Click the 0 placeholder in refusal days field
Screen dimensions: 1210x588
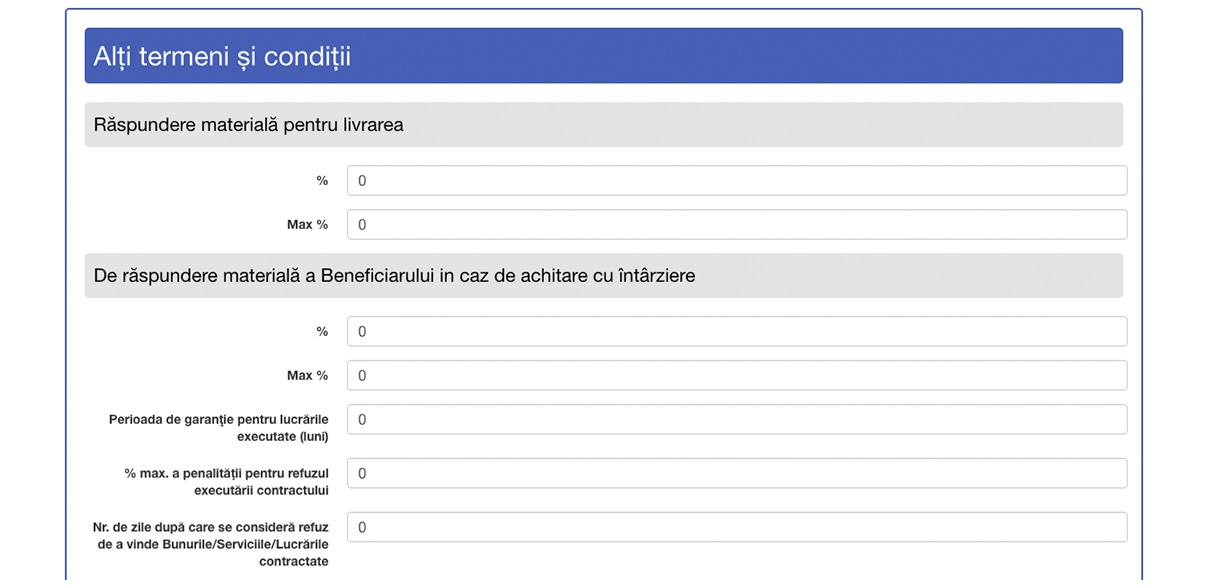362,528
